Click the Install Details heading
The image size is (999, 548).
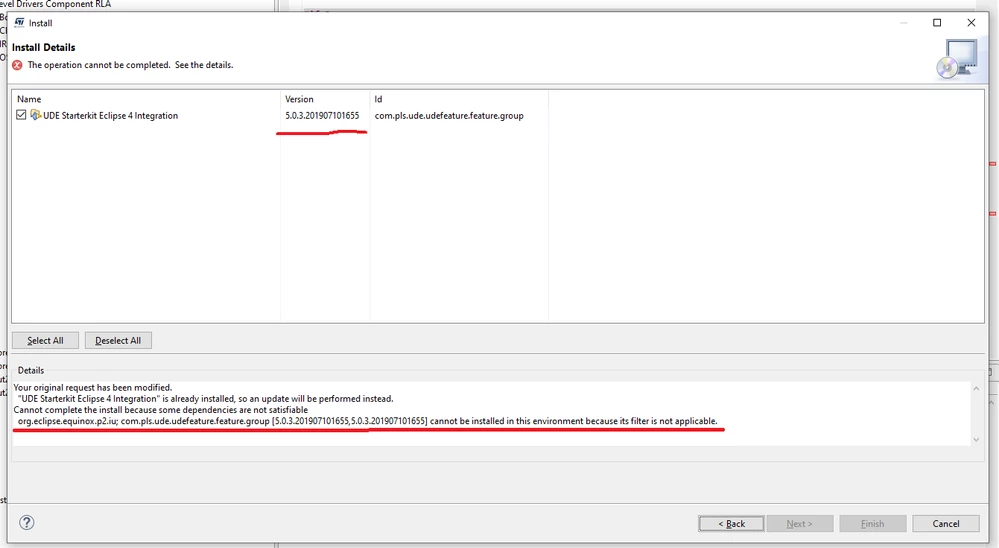[43, 47]
